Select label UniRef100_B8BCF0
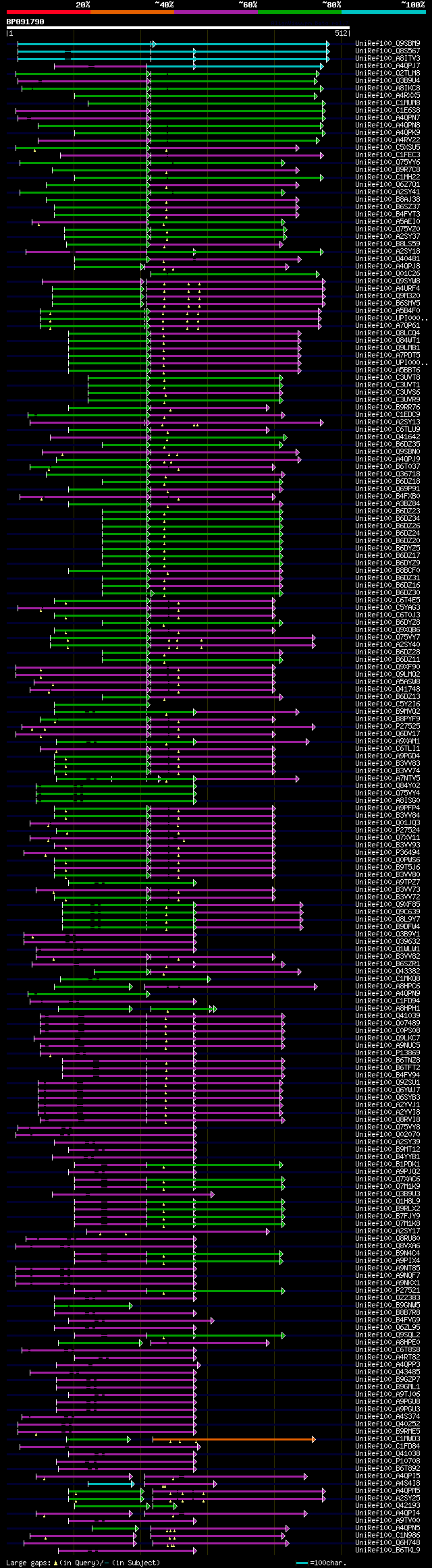This screenshot has width=432, height=1568. point(387,571)
